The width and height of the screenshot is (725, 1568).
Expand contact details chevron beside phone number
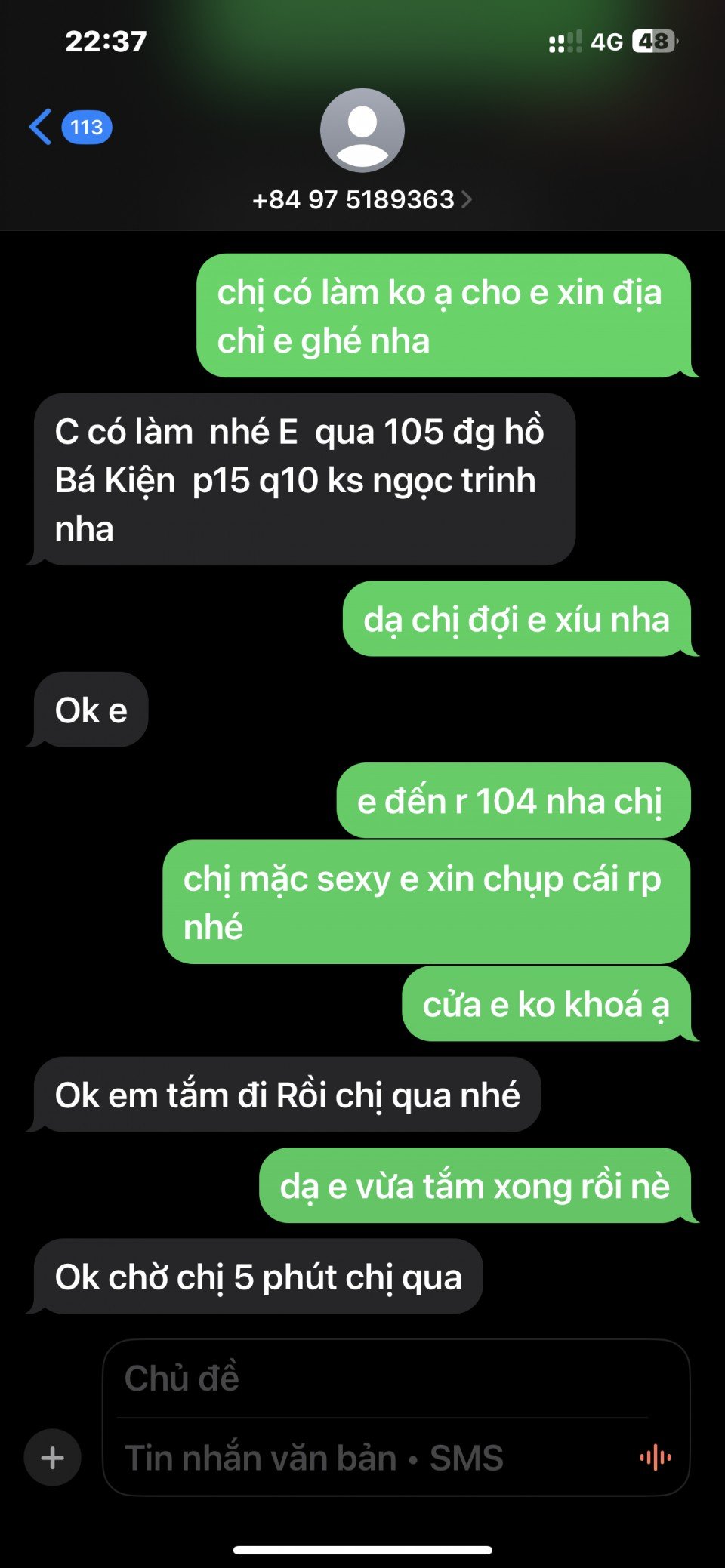click(x=467, y=199)
